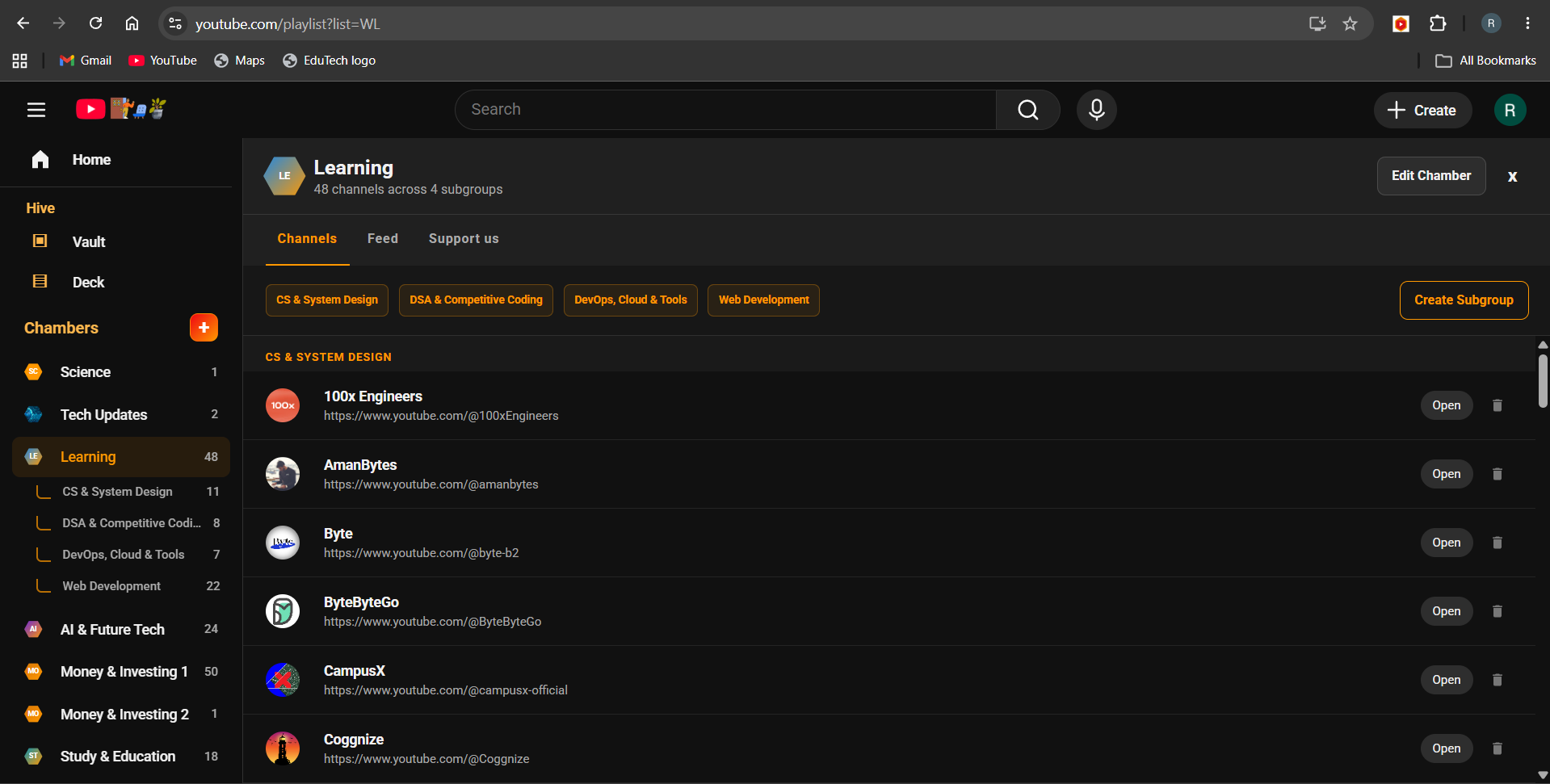The image size is (1550, 784).
Task: Add a new chamber with plus button
Action: (204, 328)
